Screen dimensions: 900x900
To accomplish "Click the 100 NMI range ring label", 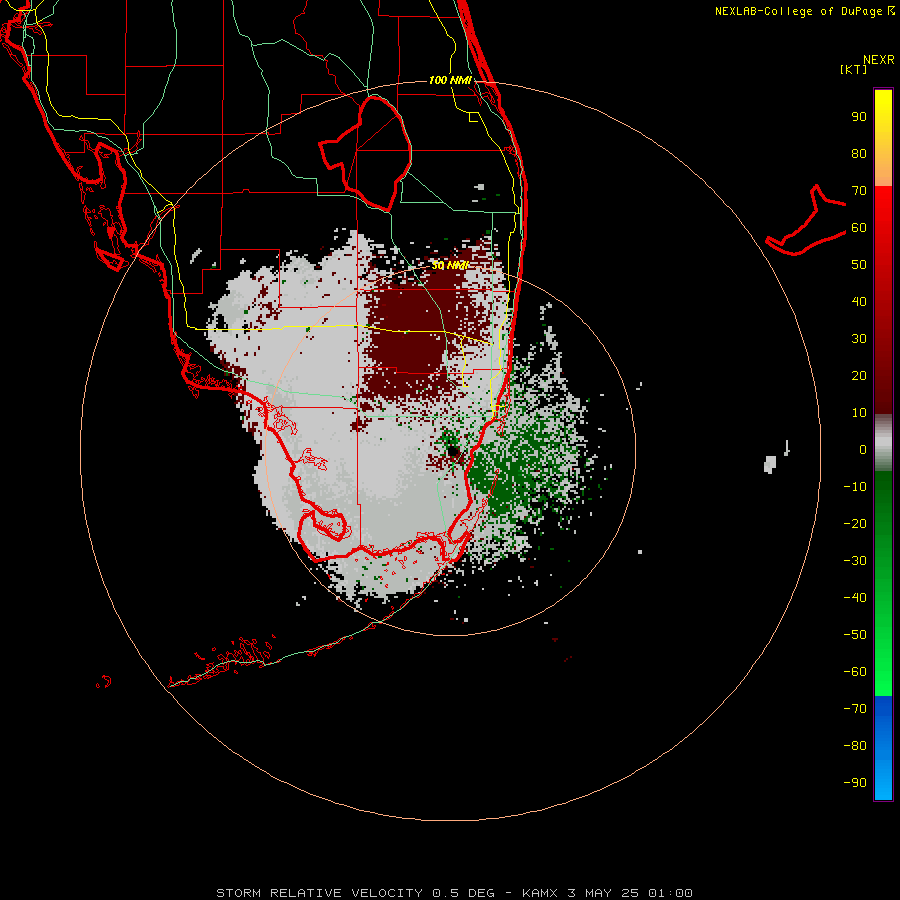I will (x=450, y=80).
